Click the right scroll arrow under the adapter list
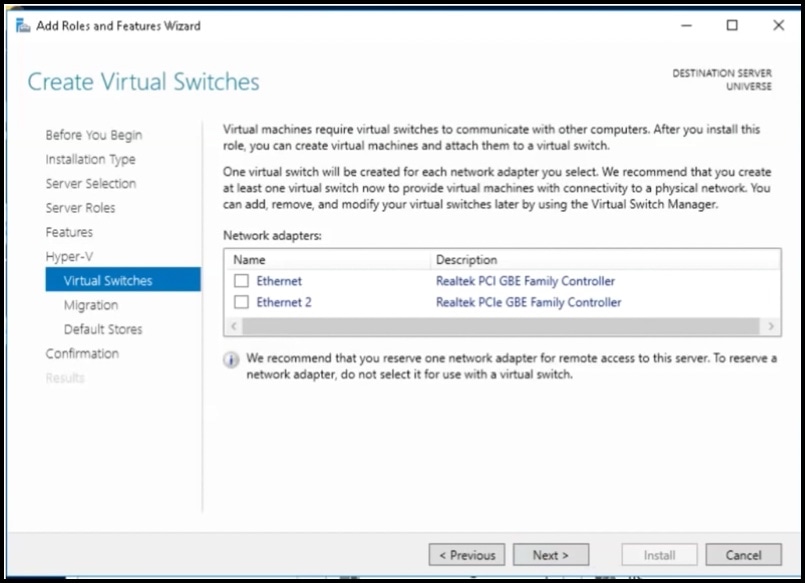This screenshot has height=583, width=805. 770,326
